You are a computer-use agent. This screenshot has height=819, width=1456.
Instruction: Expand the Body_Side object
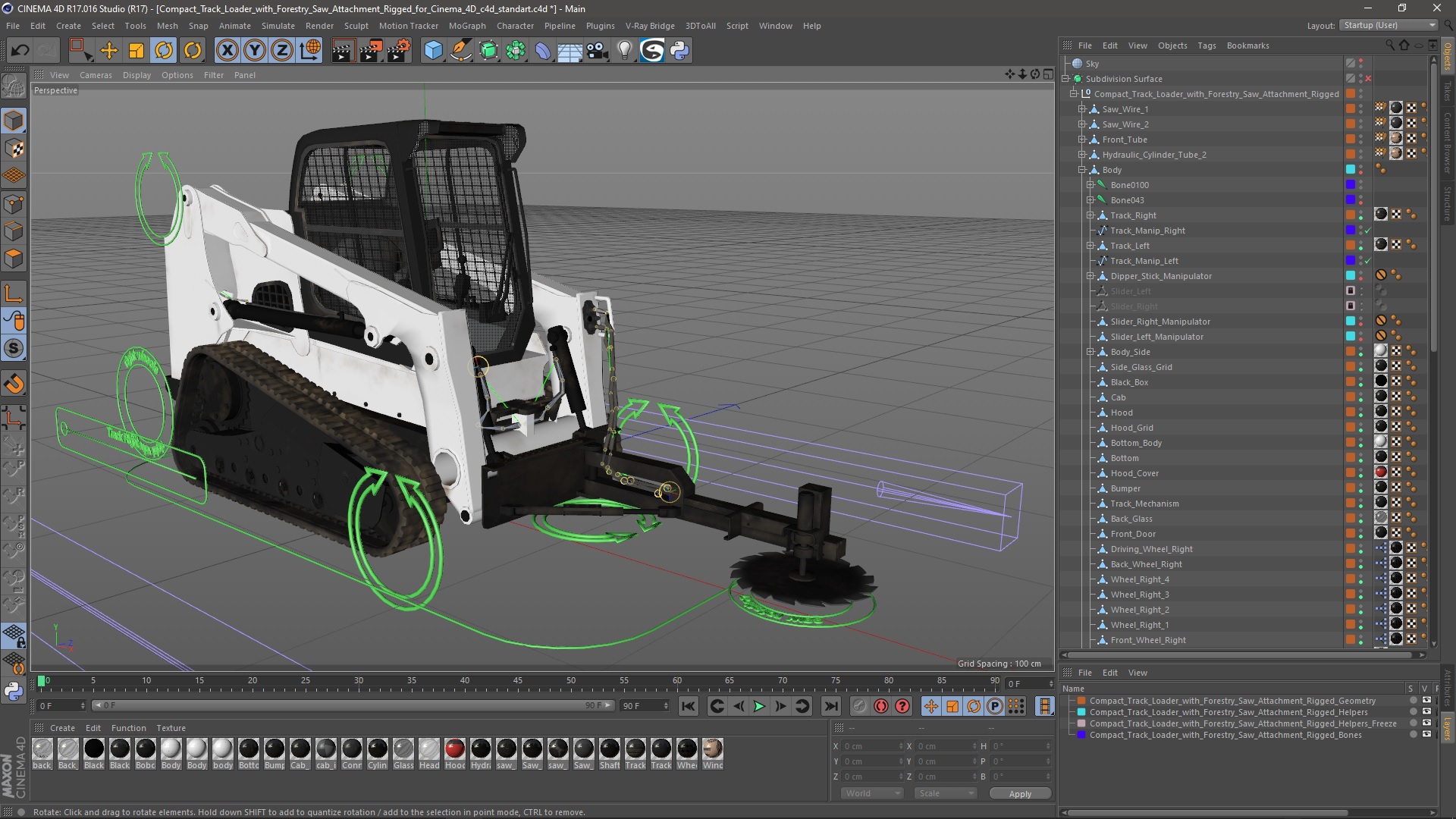click(x=1090, y=352)
